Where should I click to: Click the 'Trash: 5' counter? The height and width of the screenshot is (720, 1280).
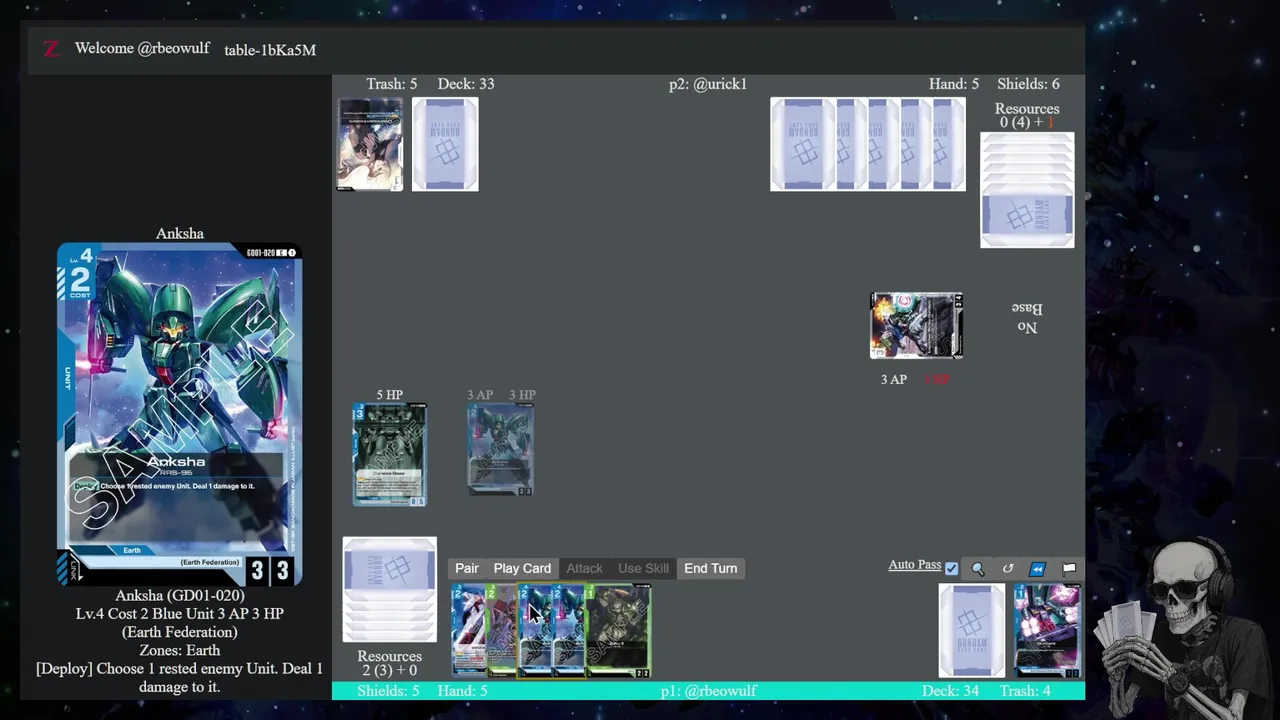[x=392, y=84]
